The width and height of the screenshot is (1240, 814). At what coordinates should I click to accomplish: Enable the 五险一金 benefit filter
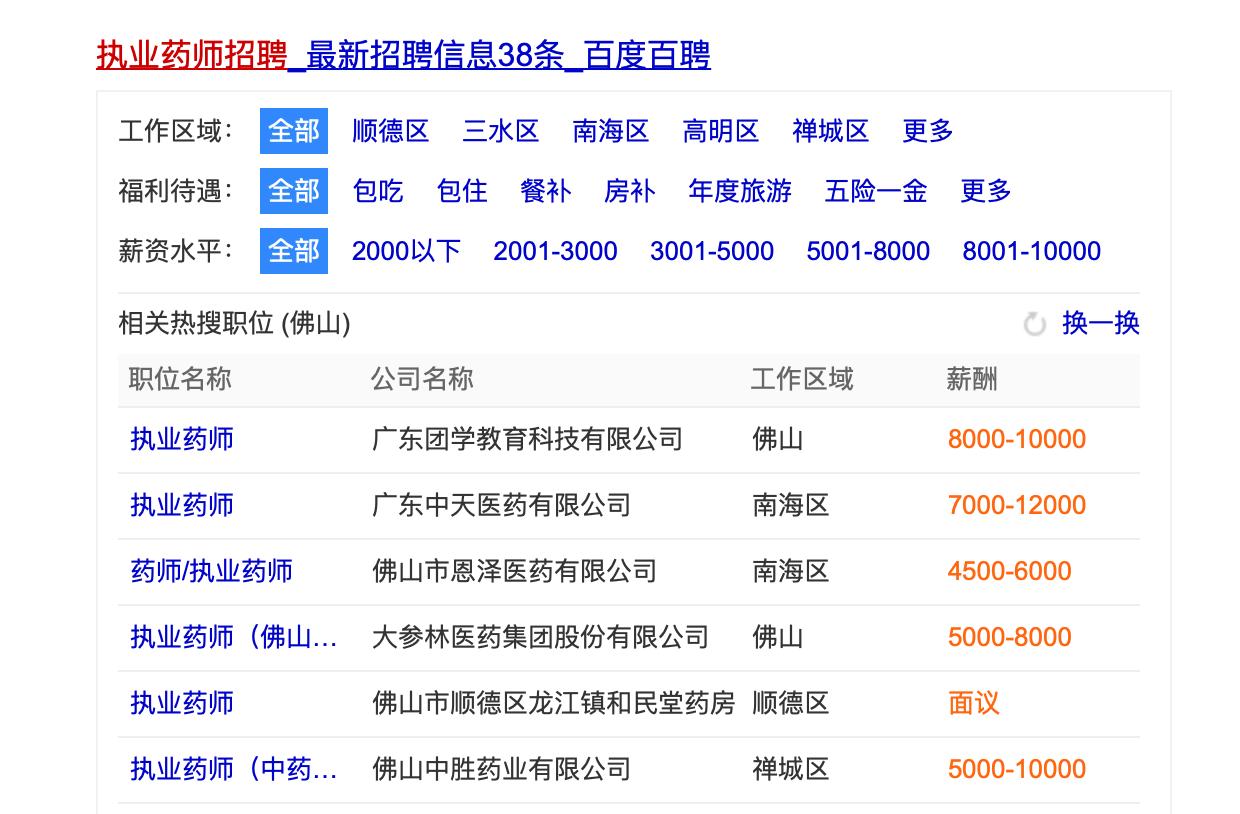pyautogui.click(x=874, y=192)
